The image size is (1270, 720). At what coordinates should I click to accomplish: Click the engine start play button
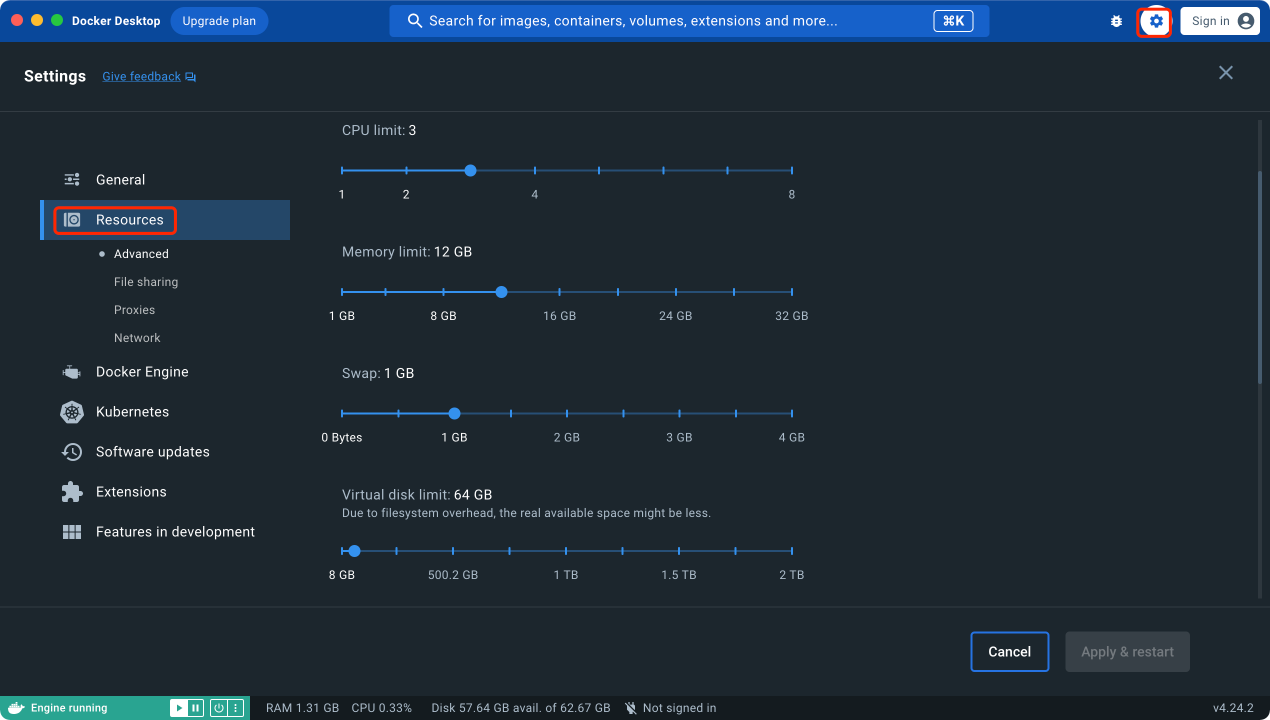tap(178, 708)
